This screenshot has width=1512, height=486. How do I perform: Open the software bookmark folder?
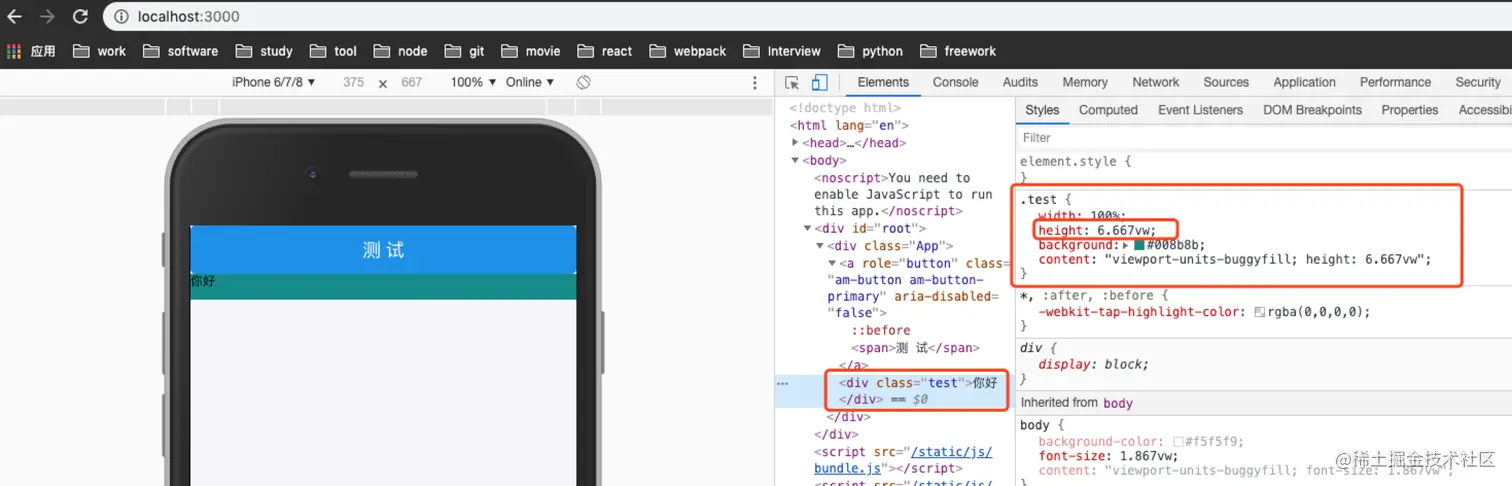coord(180,51)
